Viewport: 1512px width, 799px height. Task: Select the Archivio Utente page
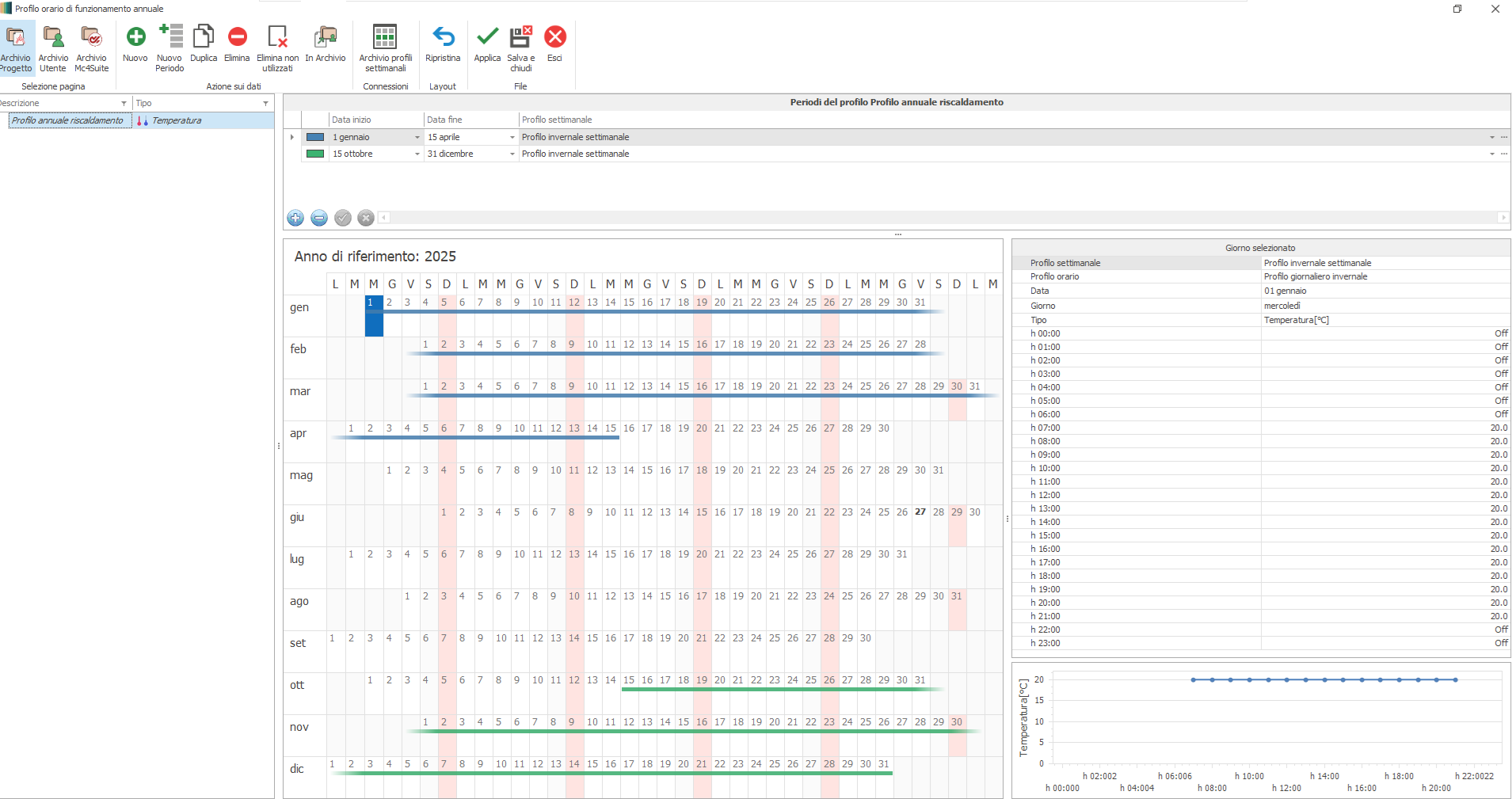53,37
